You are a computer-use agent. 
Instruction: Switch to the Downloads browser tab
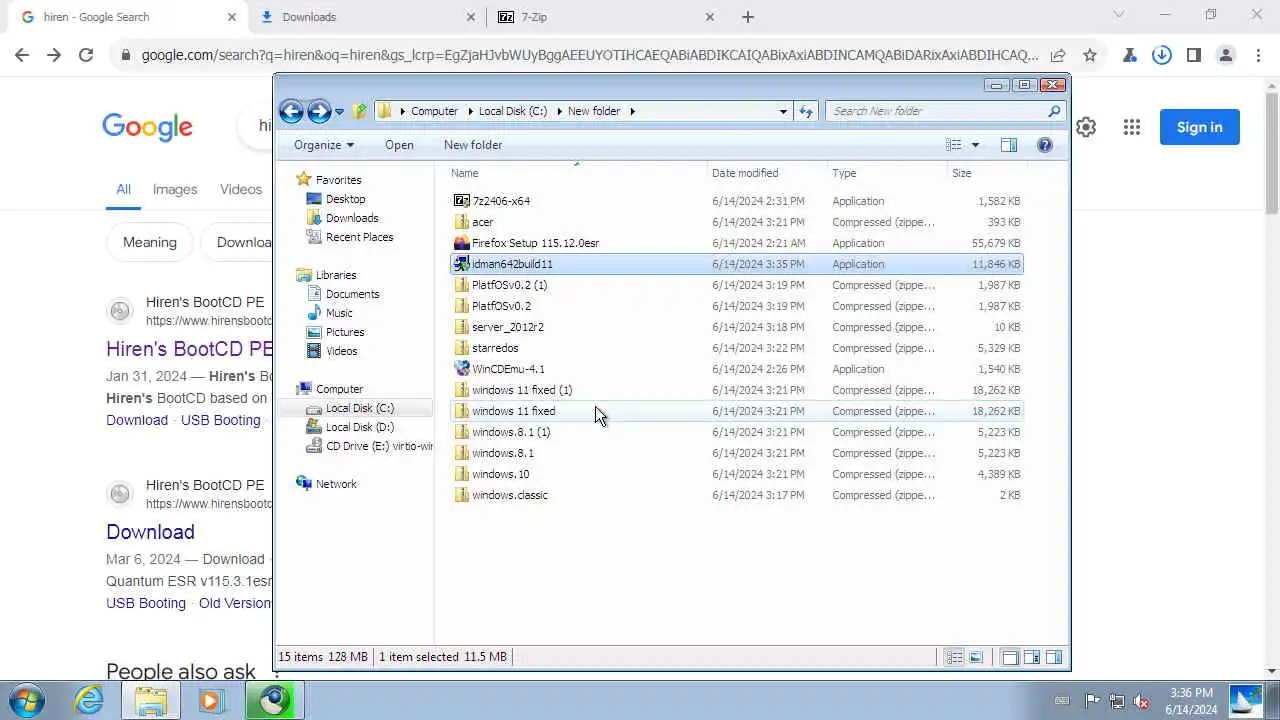point(366,17)
